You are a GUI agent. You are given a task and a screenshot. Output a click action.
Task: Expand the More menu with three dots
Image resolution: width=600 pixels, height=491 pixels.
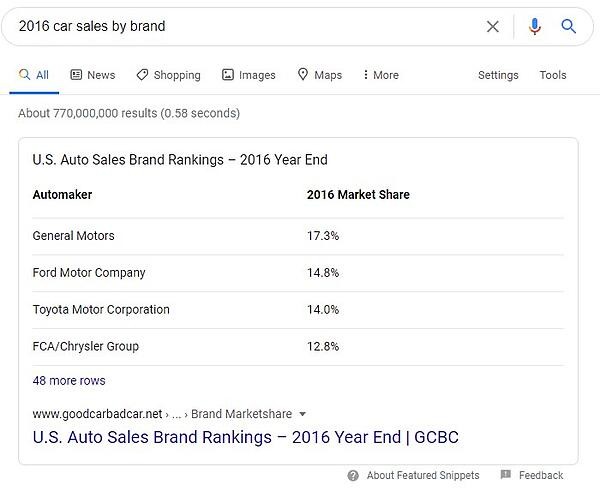pos(381,75)
